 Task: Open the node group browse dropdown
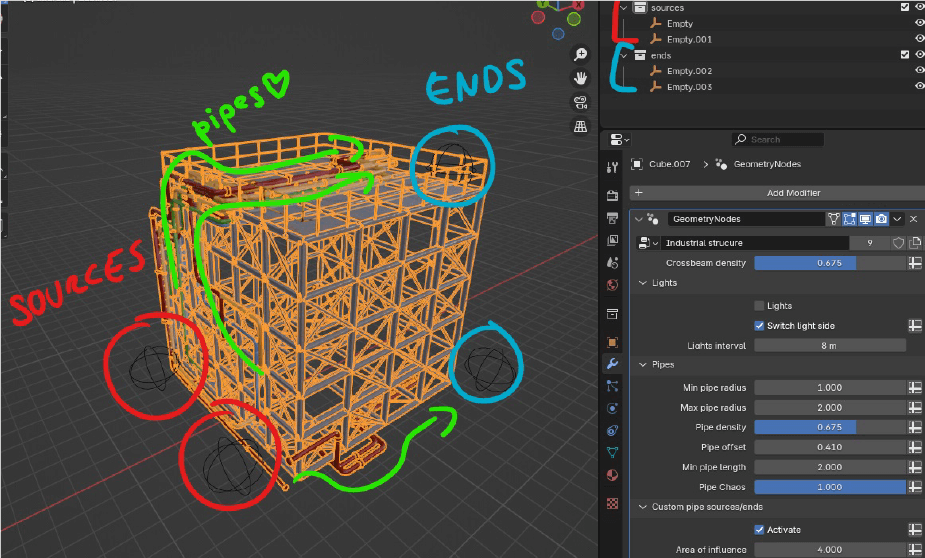point(648,243)
